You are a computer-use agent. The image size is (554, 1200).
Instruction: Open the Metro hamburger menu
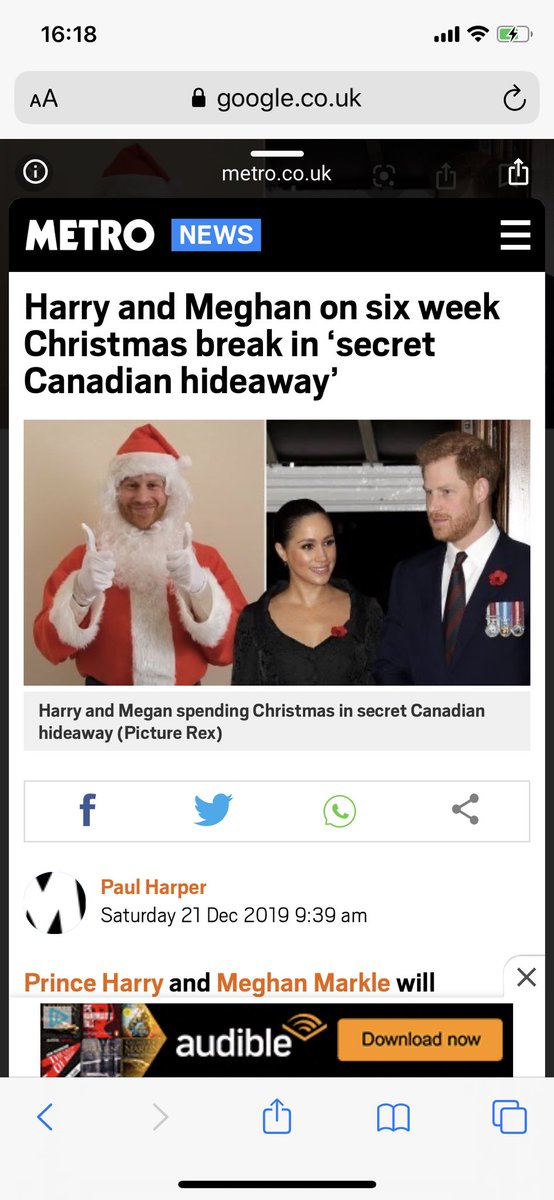515,236
